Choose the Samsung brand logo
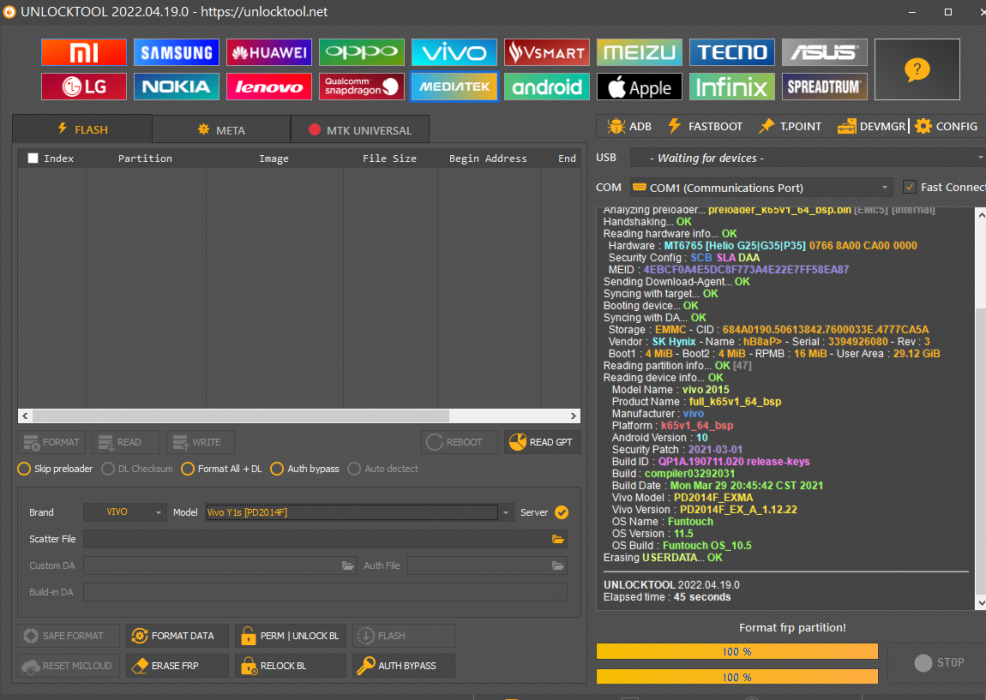 176,52
